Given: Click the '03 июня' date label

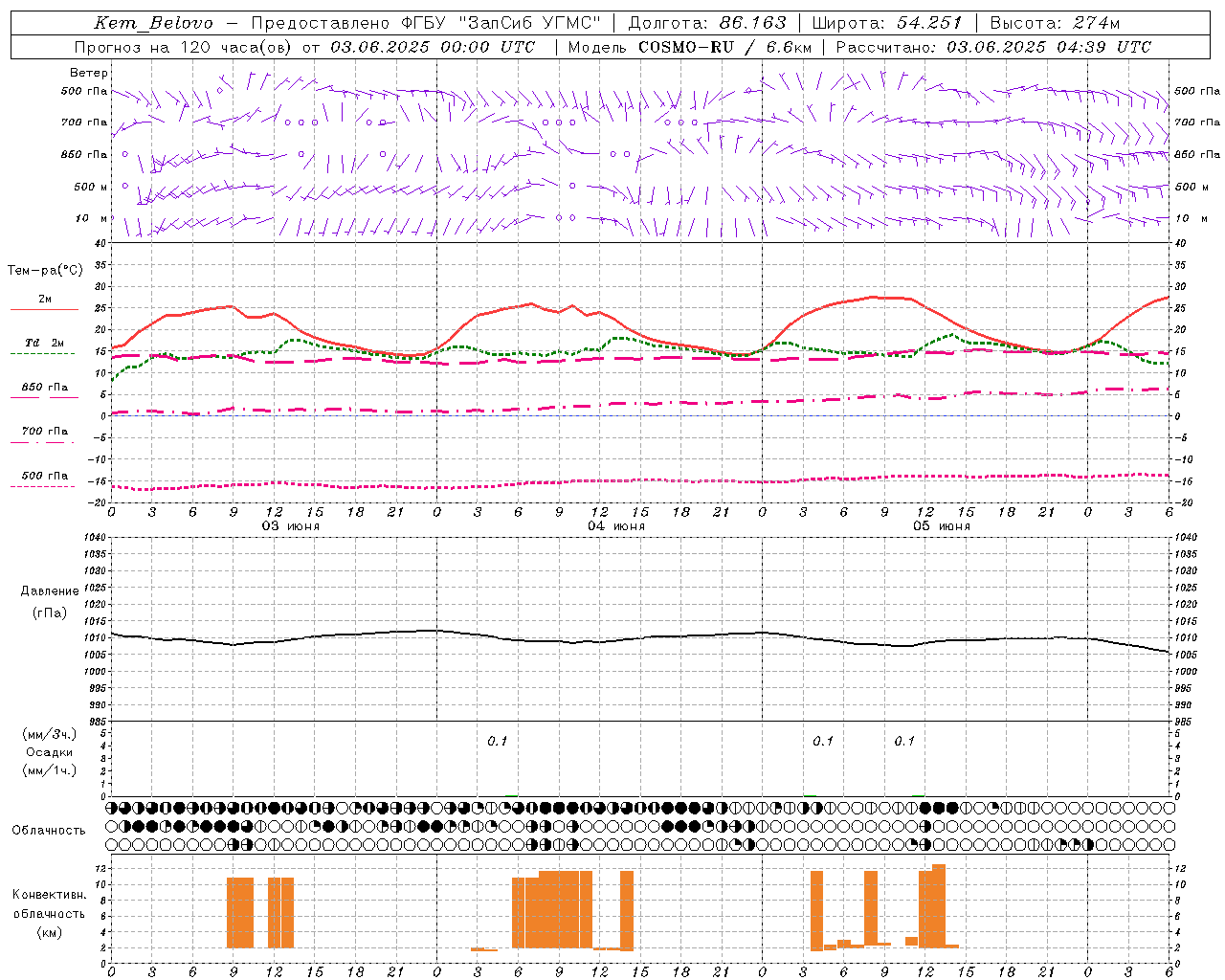Looking at the screenshot, I should click(291, 526).
